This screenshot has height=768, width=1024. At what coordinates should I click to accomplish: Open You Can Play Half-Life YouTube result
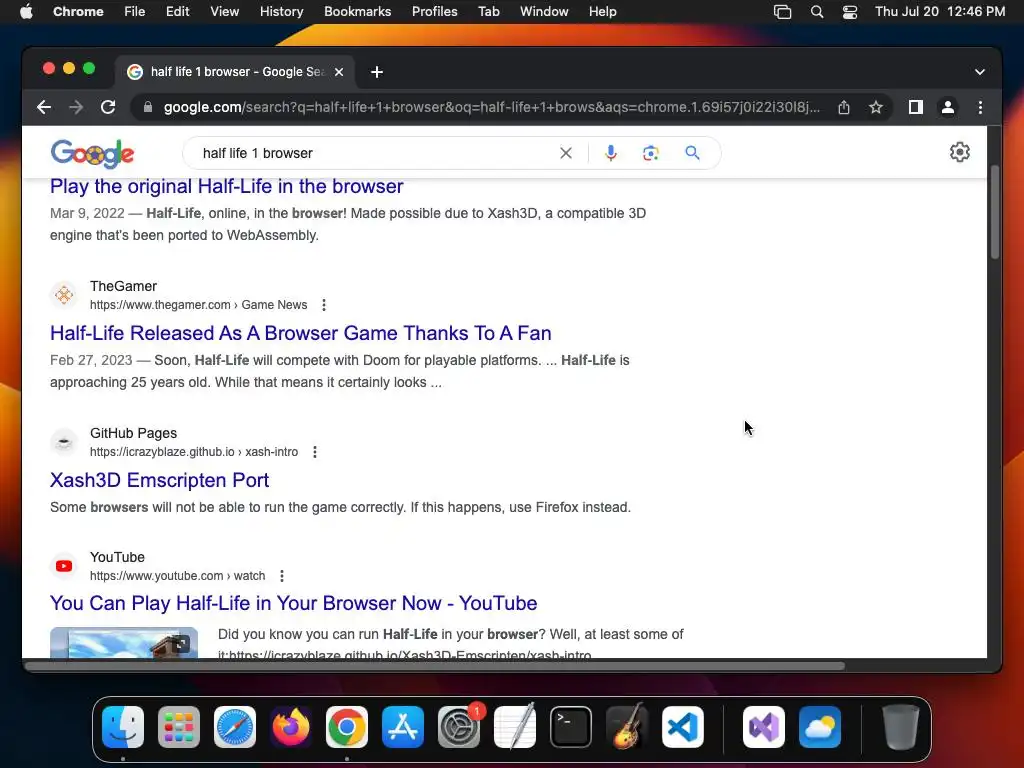[x=293, y=603]
